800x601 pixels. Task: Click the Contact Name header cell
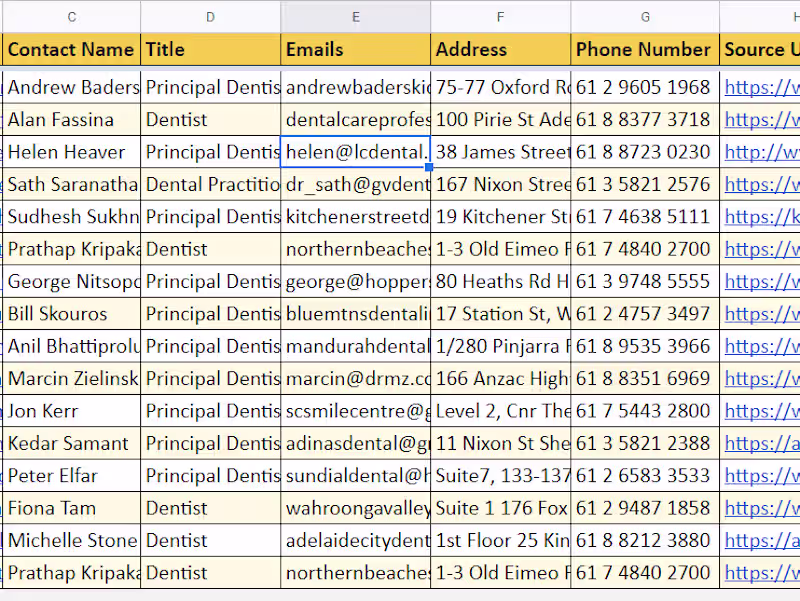70,49
